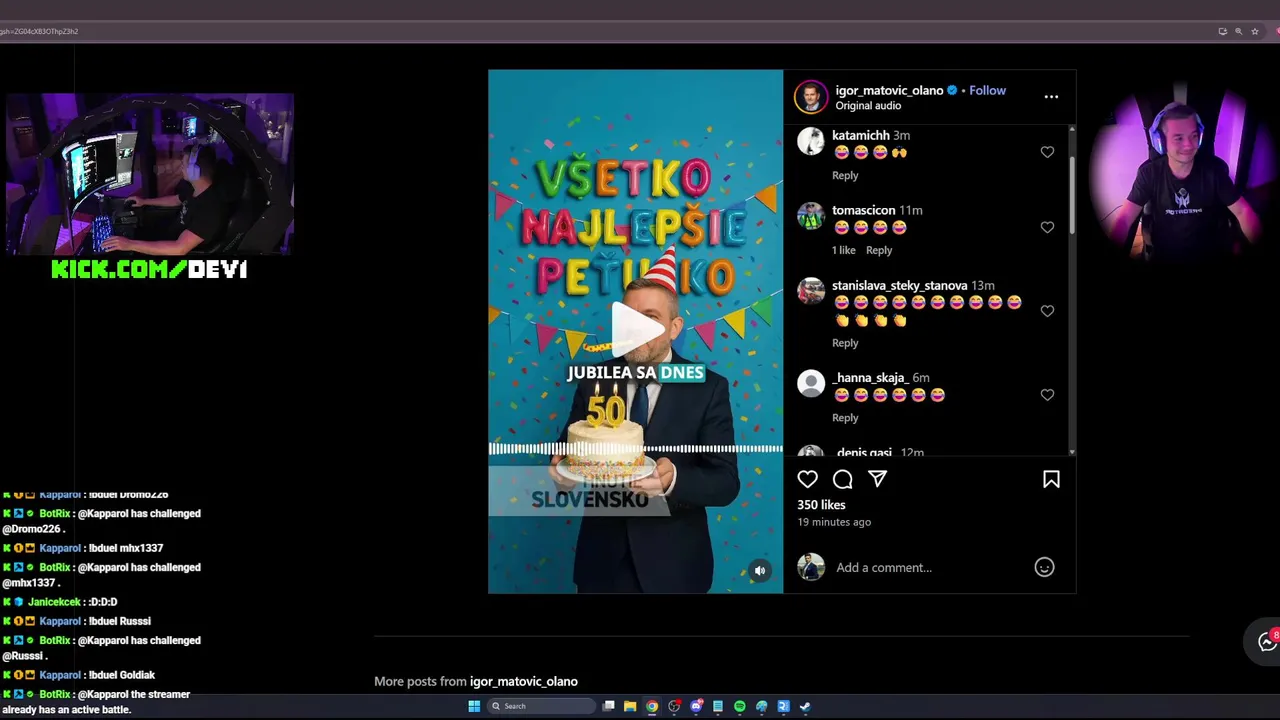Image resolution: width=1280 pixels, height=720 pixels.
Task: Open stanislava_steky_stanova's profile username
Action: [x=899, y=285]
